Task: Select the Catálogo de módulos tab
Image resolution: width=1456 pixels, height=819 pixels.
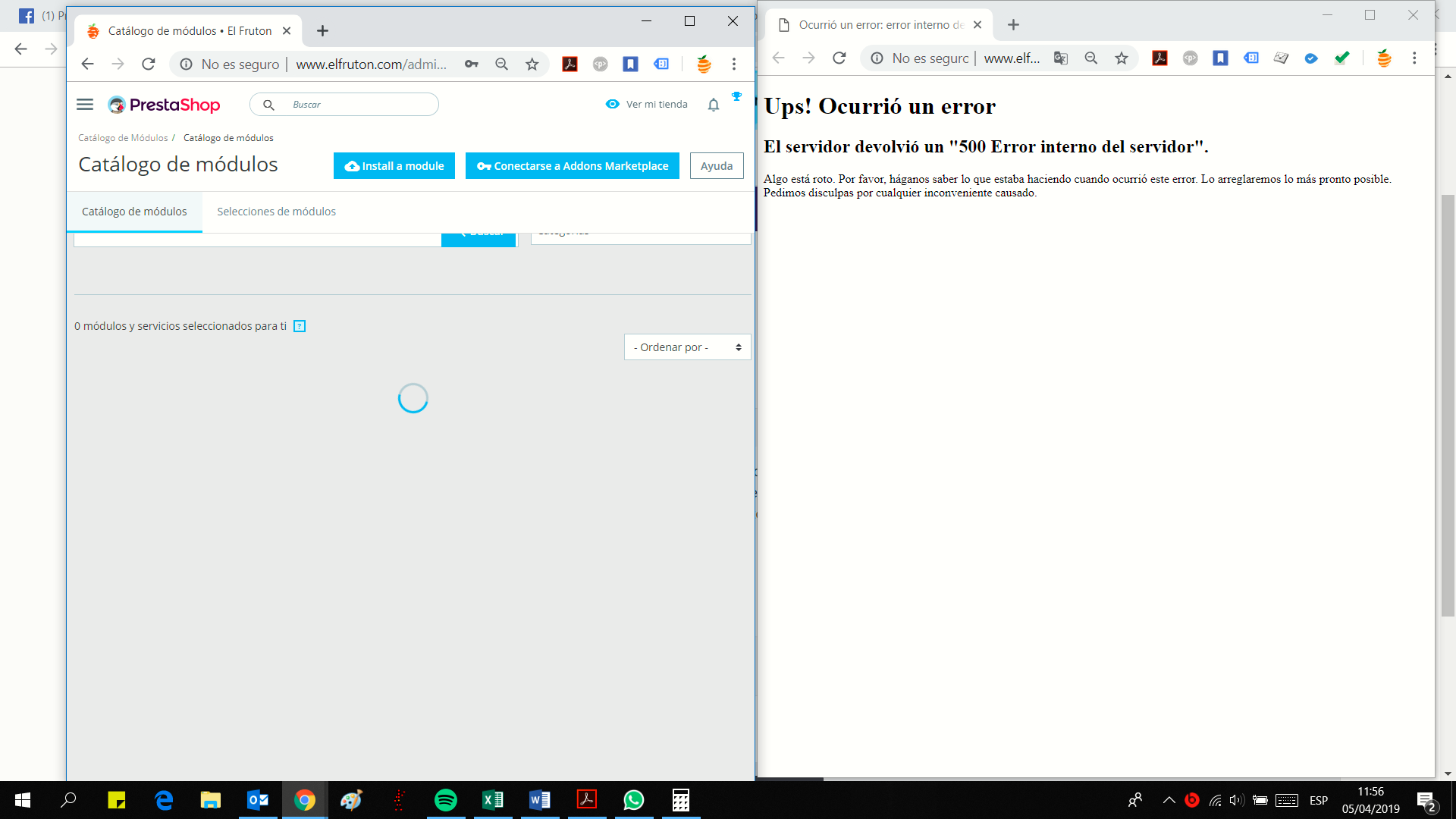Action: pyautogui.click(x=134, y=212)
